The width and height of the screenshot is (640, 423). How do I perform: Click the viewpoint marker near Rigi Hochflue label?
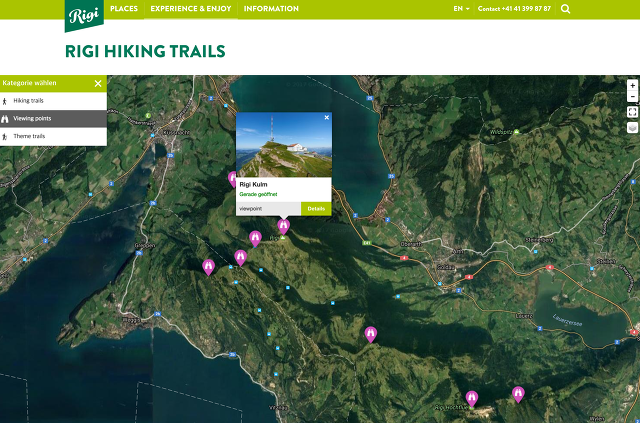tap(472, 398)
